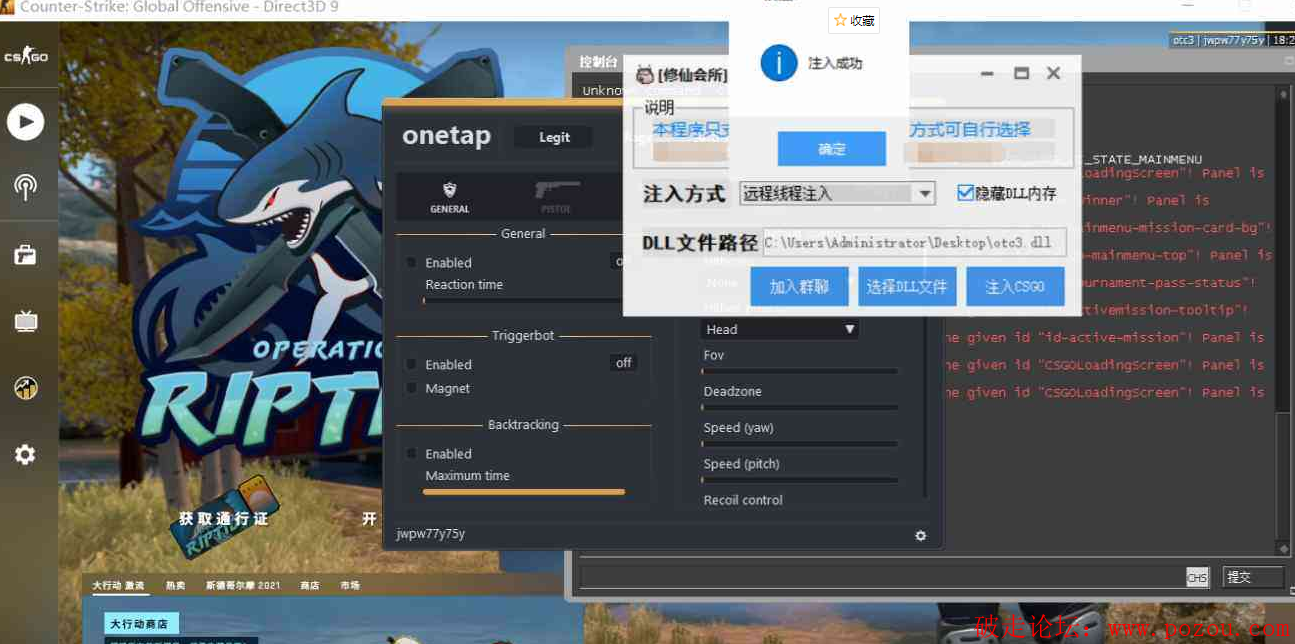This screenshot has height=644, width=1295.
Task: Toggle Triggerbot Enabled checkbox
Action: 411,365
